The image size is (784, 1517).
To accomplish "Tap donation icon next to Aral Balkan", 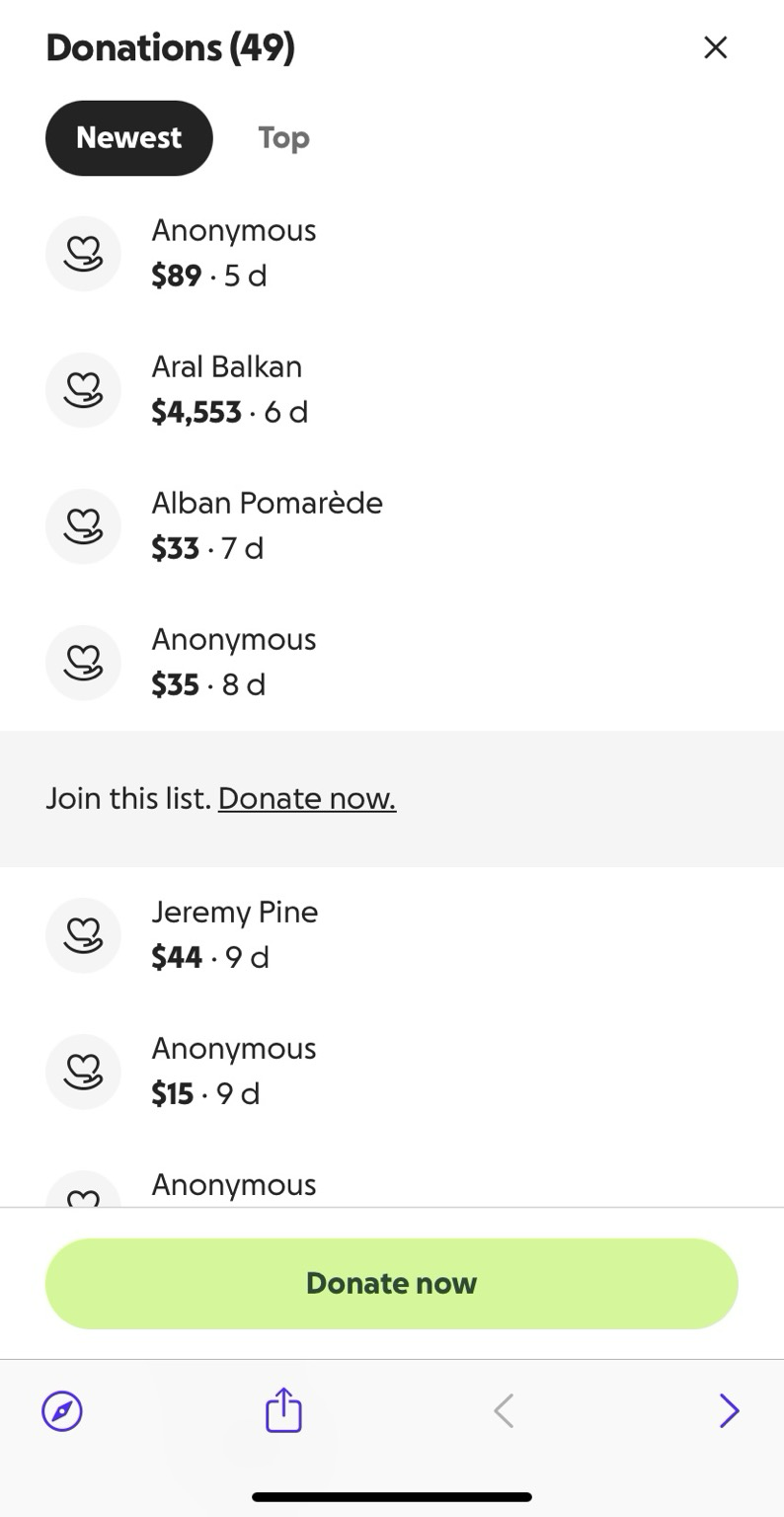I will [83, 390].
